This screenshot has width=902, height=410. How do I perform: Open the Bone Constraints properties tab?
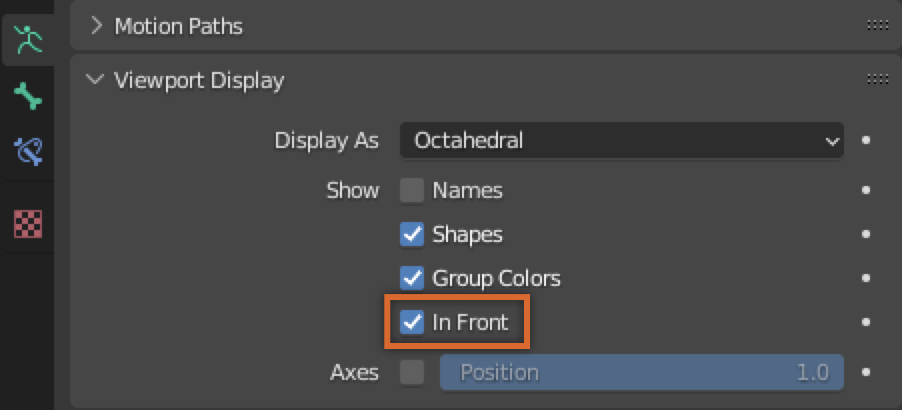click(x=30, y=153)
